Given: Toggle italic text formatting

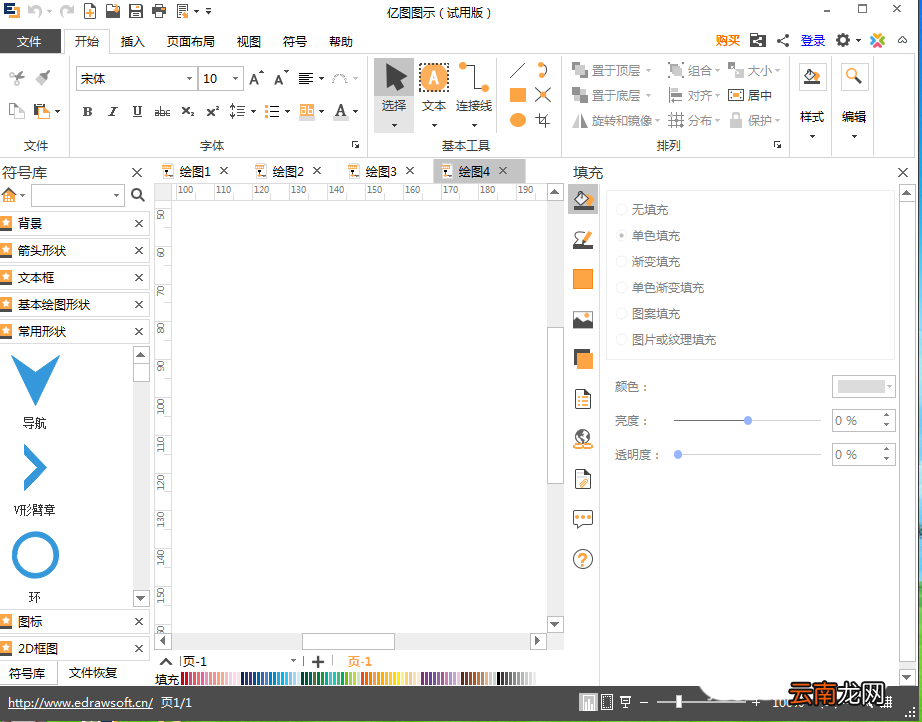Looking at the screenshot, I should [x=112, y=111].
